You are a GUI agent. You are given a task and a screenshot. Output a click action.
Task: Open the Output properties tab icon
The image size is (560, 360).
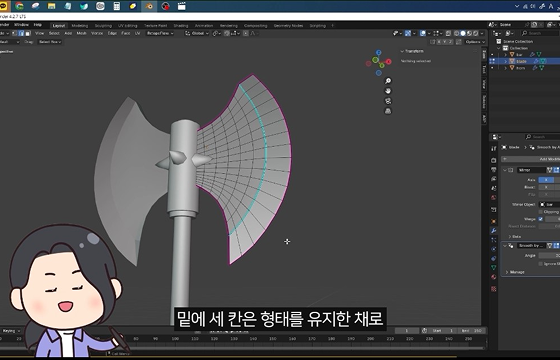tap(494, 170)
